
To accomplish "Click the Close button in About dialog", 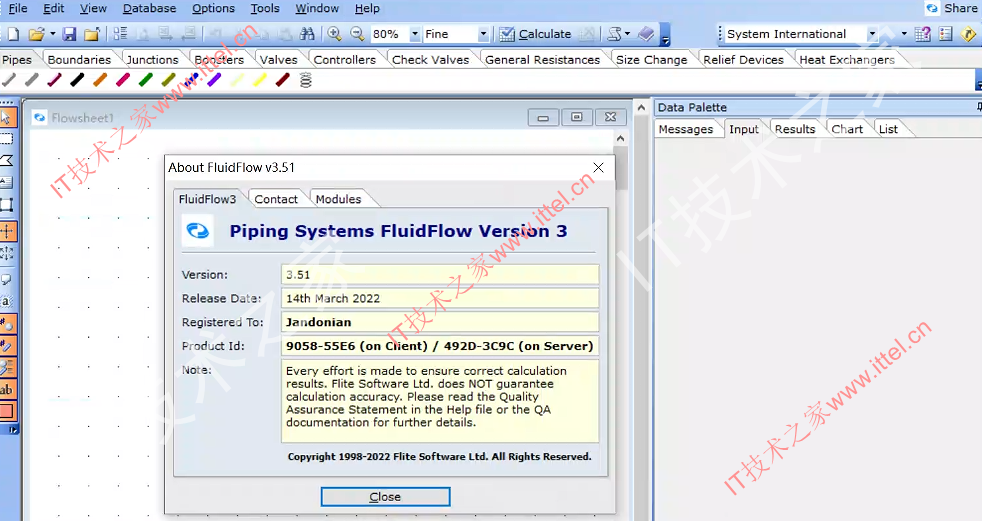I will (385, 497).
